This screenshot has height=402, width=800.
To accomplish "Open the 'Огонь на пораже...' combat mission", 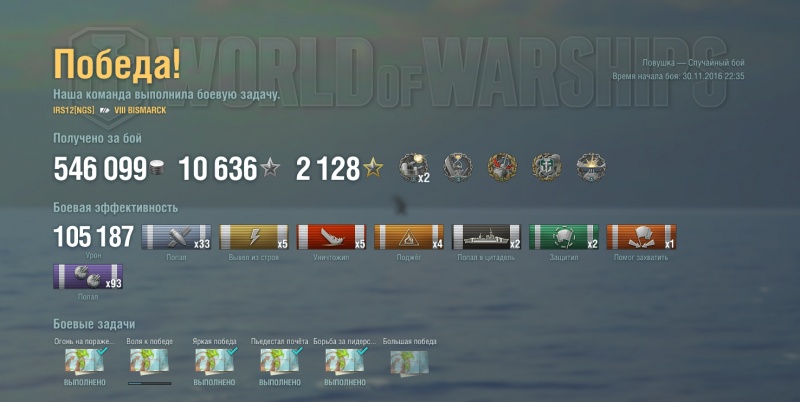I will point(85,361).
